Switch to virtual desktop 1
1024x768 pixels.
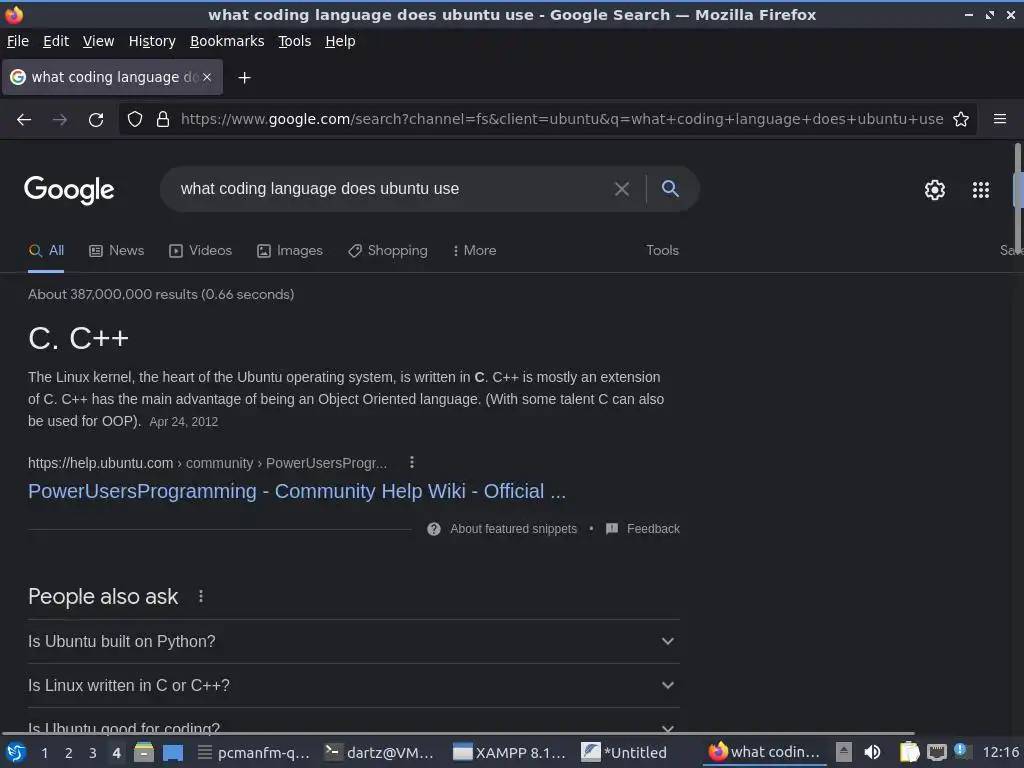coord(44,753)
